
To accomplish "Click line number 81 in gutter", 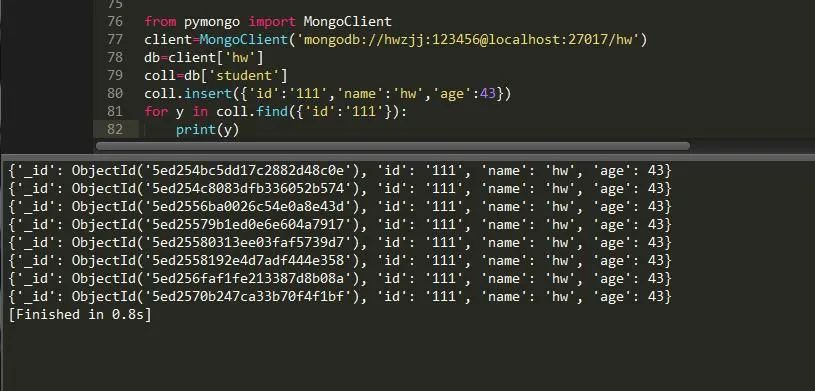I will (x=115, y=111).
